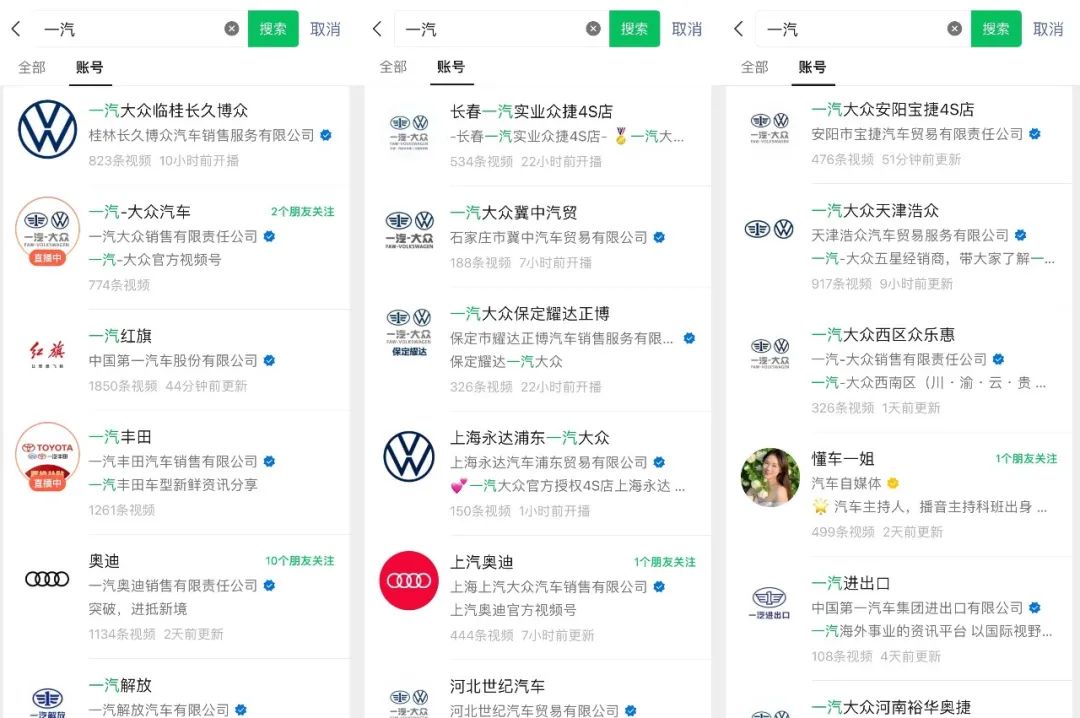Viewport: 1080px width, 718px height.
Task: Open VW logo avatar of 一汽大众临桂长久博众
Action: (48, 130)
